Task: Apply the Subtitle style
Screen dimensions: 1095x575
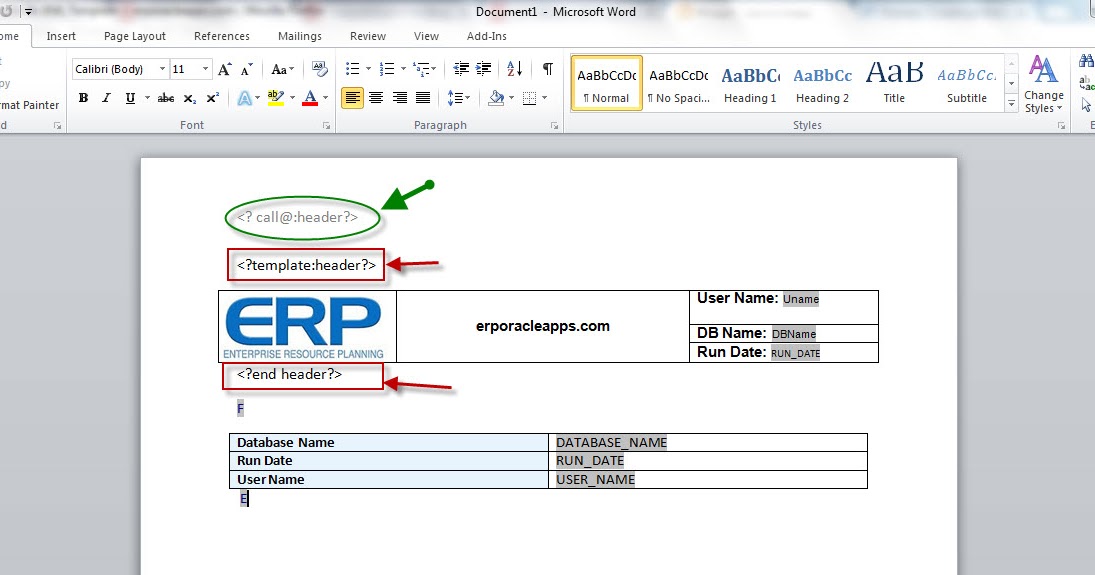Action: [x=967, y=83]
